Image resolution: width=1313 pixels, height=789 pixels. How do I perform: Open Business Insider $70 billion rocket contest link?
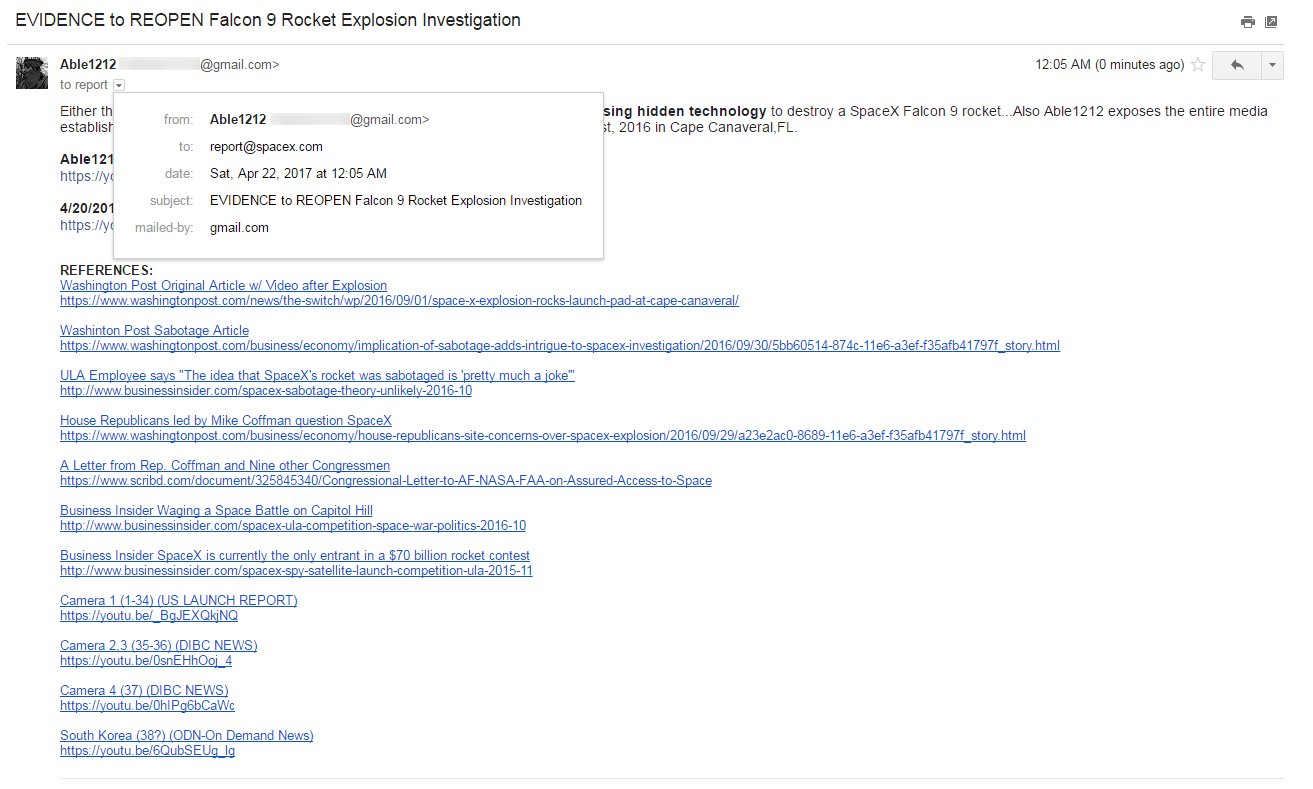pos(295,556)
